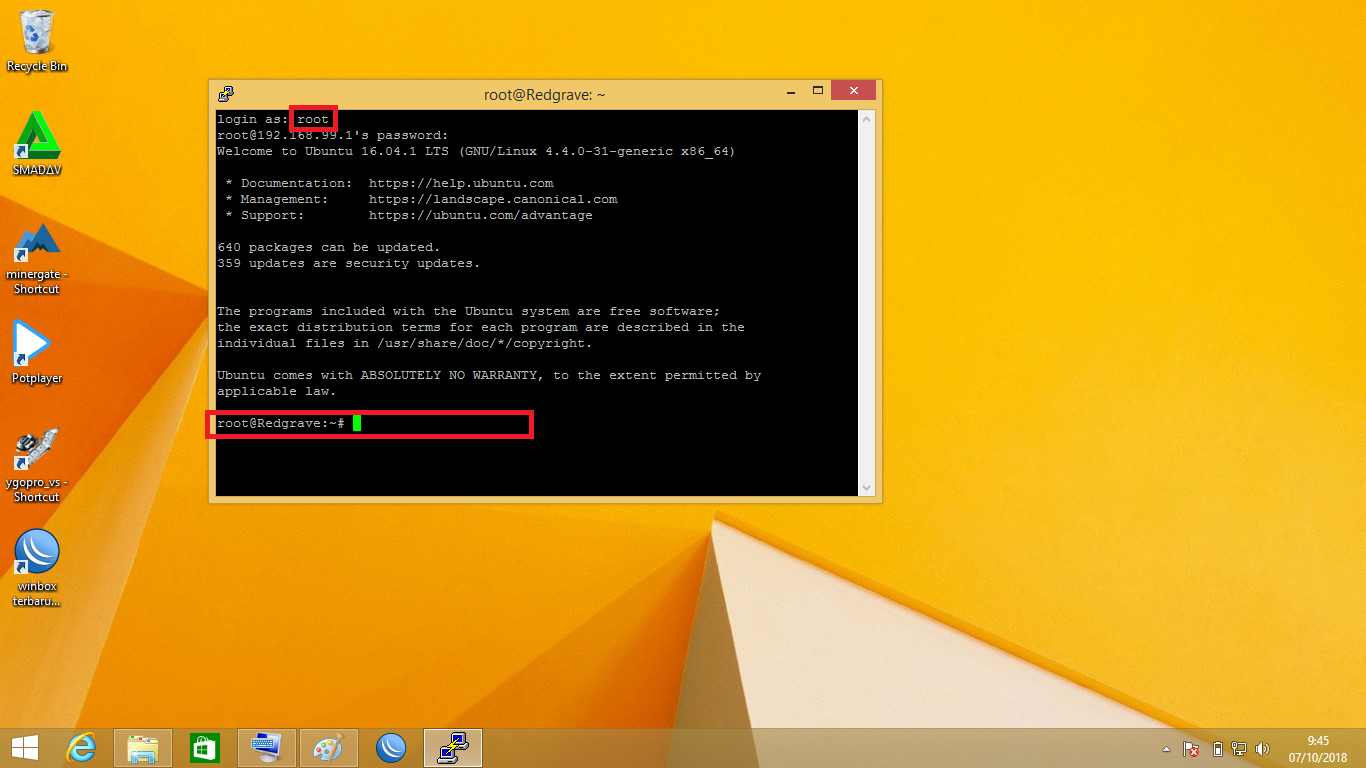The width and height of the screenshot is (1366, 768).
Task: Open the Action Center flag icon
Action: pos(1190,747)
